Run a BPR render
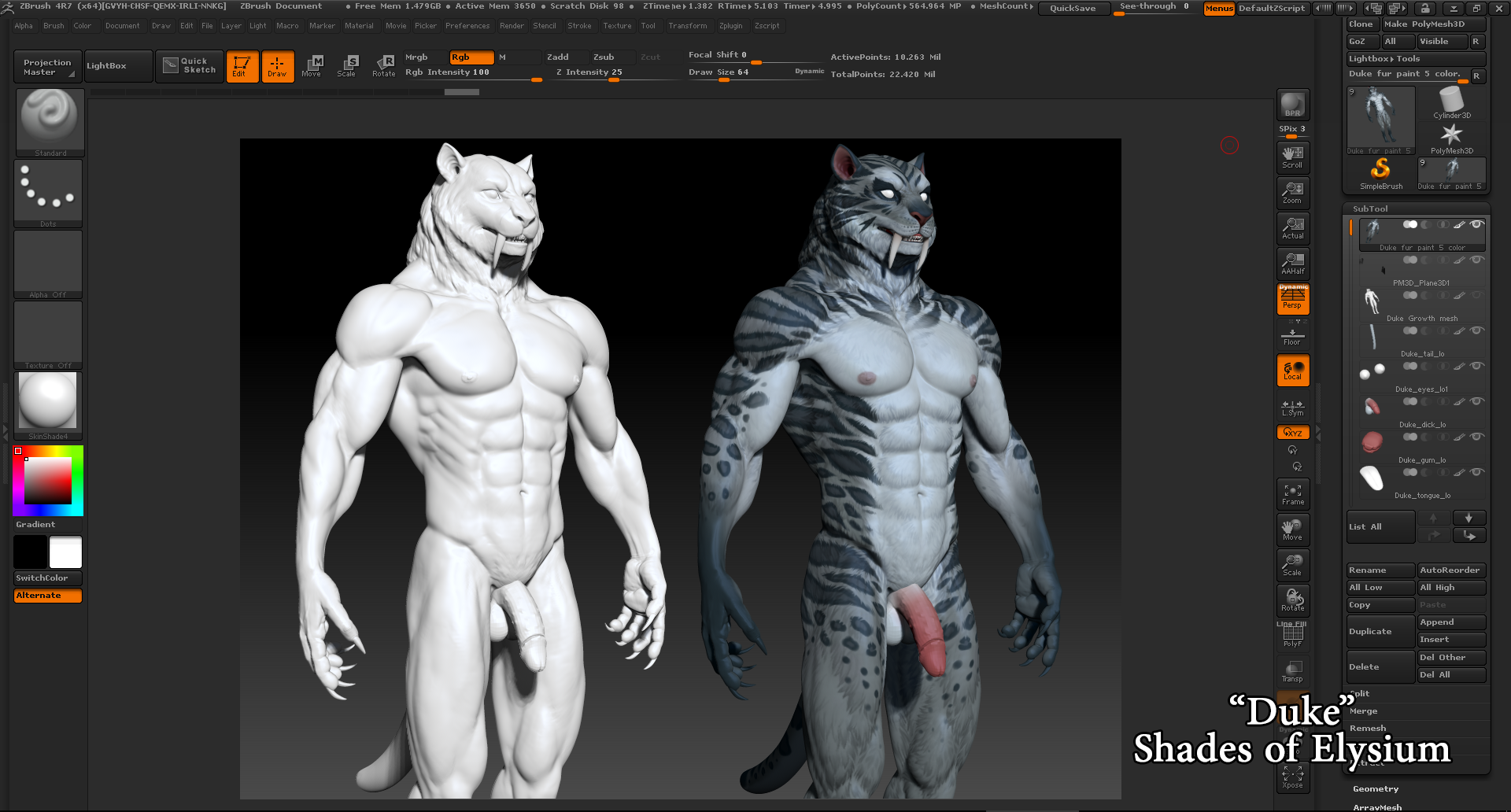This screenshot has height=812, width=1511. click(x=1293, y=105)
